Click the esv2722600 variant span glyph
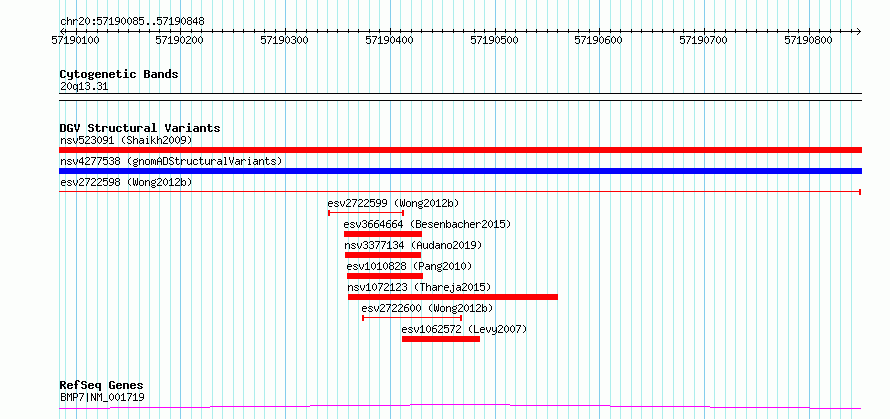The width and height of the screenshot is (890, 419). click(x=412, y=318)
